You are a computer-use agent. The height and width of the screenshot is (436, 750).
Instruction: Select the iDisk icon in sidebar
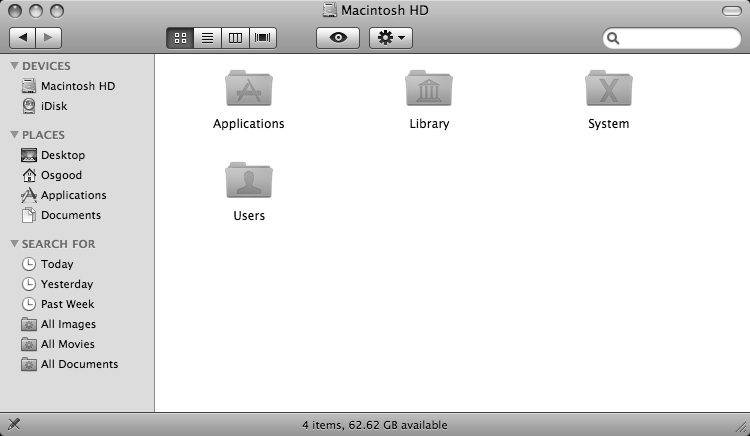(29, 106)
